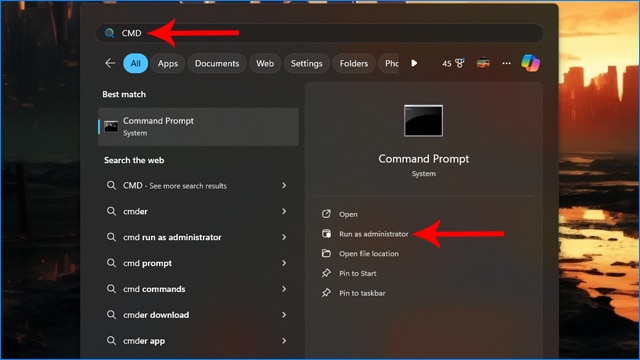
Task: Open the Command Prompt best match result
Action: coord(198,127)
